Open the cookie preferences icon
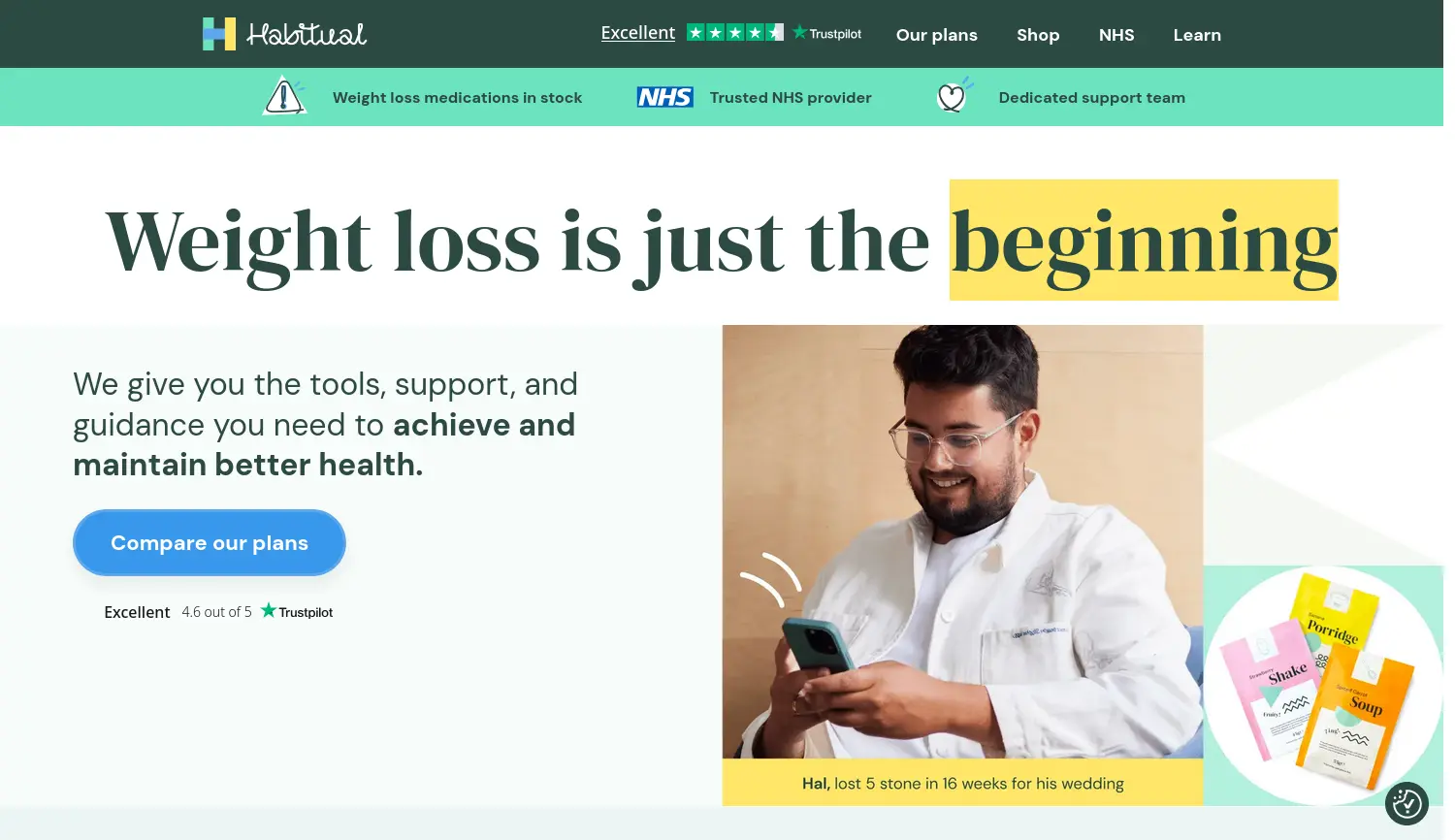The height and width of the screenshot is (840, 1455). (1406, 803)
